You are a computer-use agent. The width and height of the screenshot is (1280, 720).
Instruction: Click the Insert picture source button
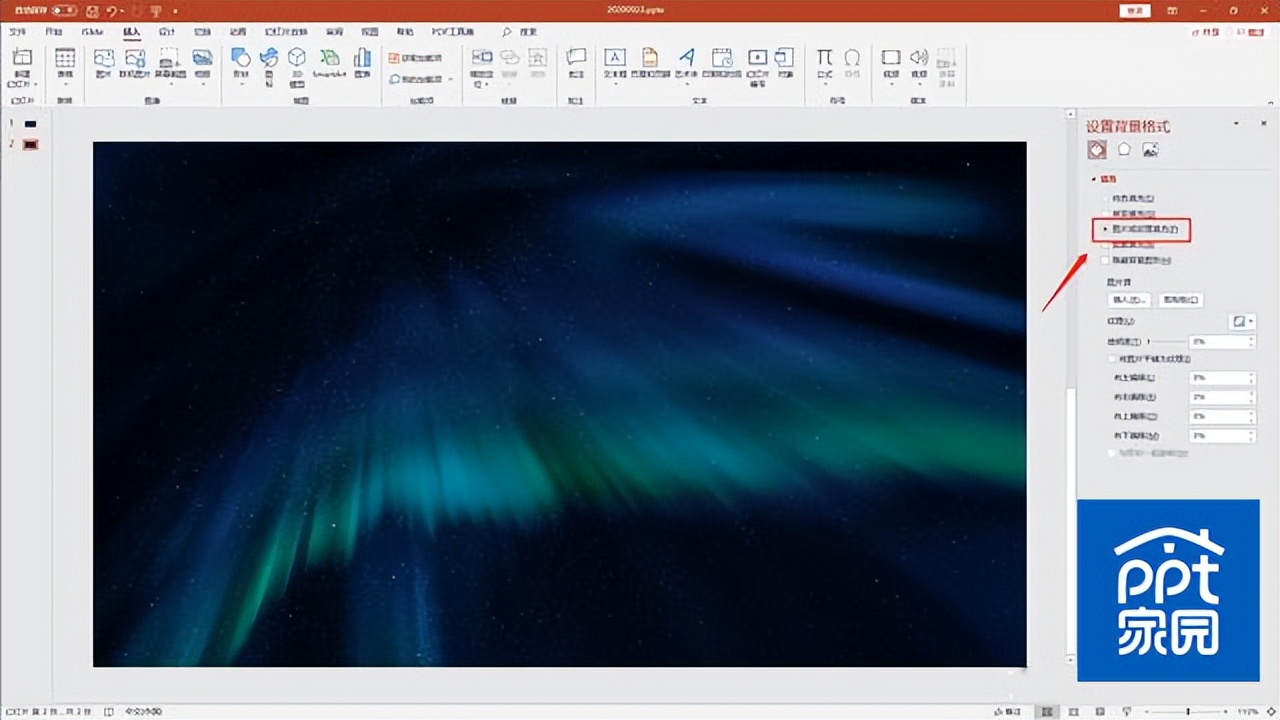(1129, 300)
